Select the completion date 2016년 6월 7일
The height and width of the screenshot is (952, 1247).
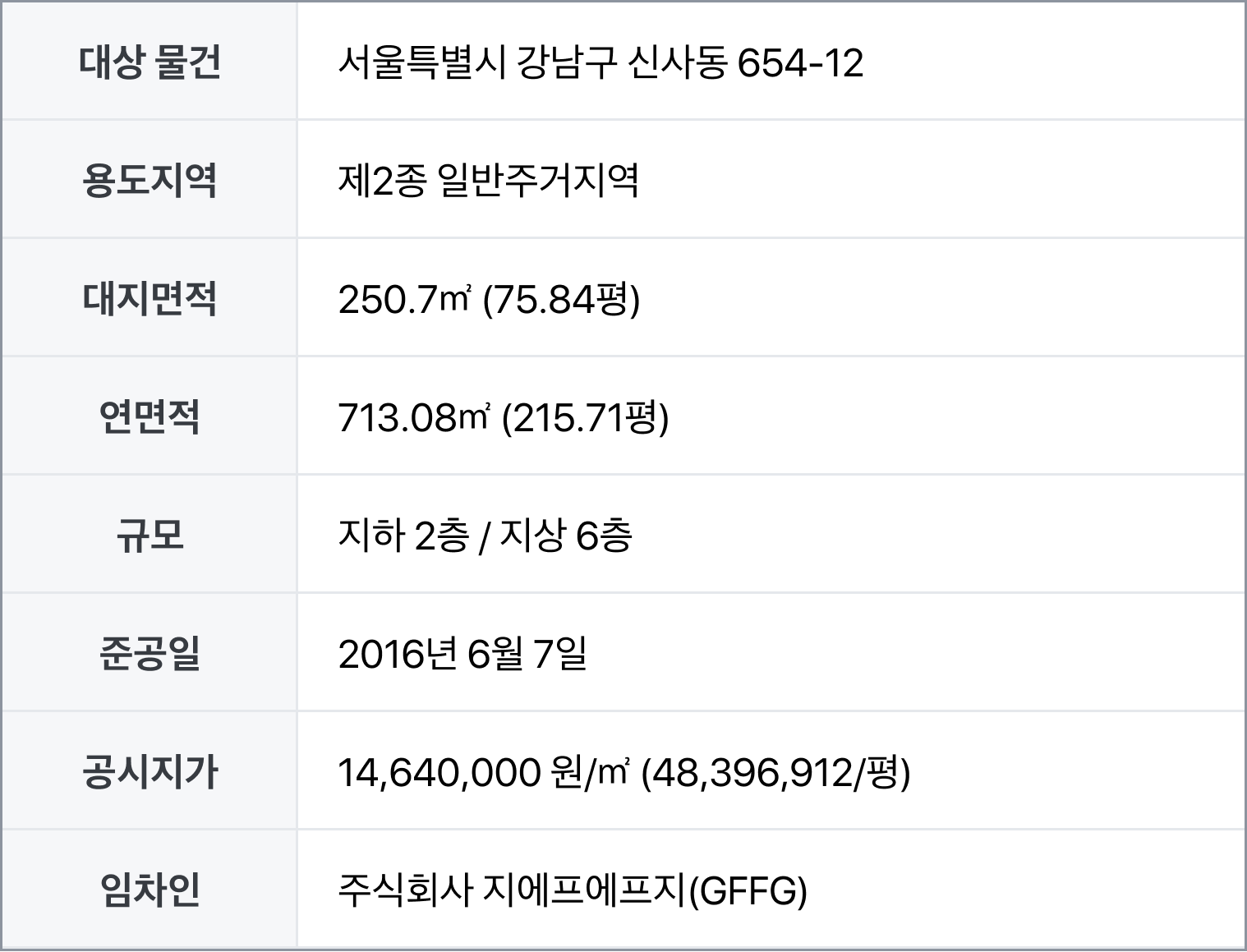click(x=462, y=655)
